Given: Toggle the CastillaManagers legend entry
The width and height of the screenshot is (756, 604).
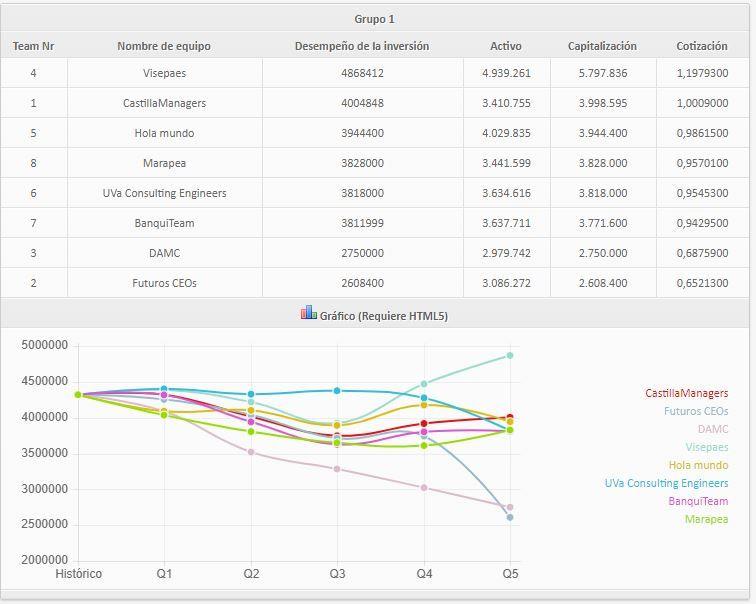Looking at the screenshot, I should point(686,393).
